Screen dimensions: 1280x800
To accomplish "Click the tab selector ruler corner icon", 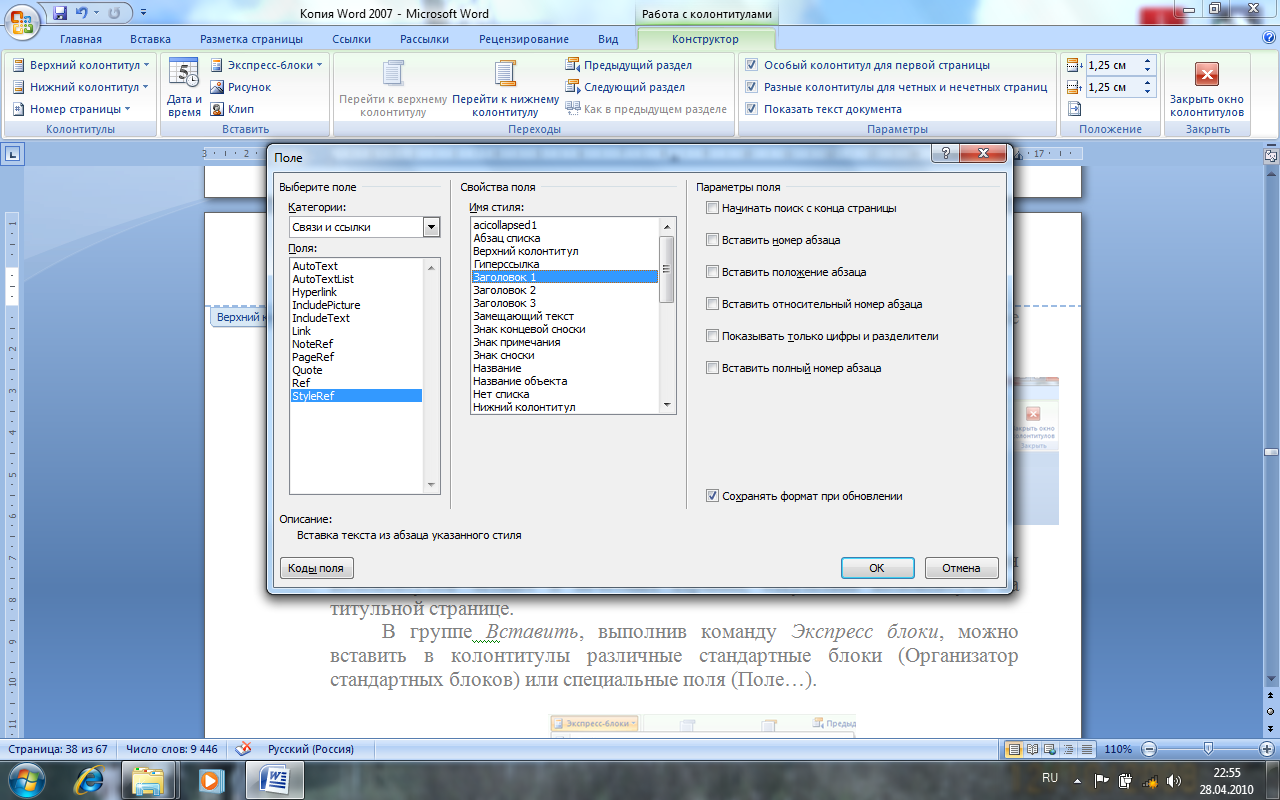I will pyautogui.click(x=13, y=154).
